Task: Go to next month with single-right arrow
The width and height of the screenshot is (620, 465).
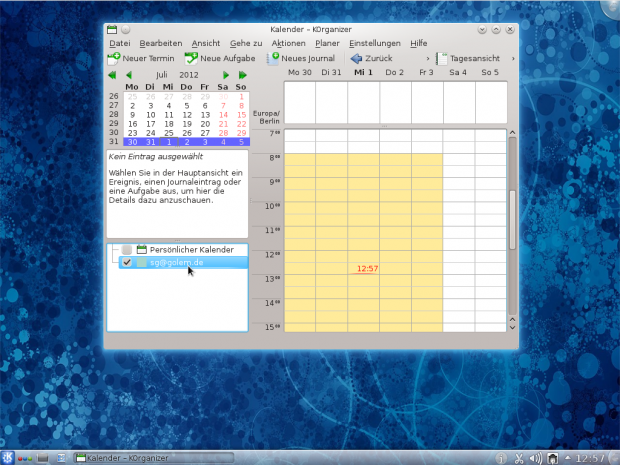Action: click(x=225, y=75)
